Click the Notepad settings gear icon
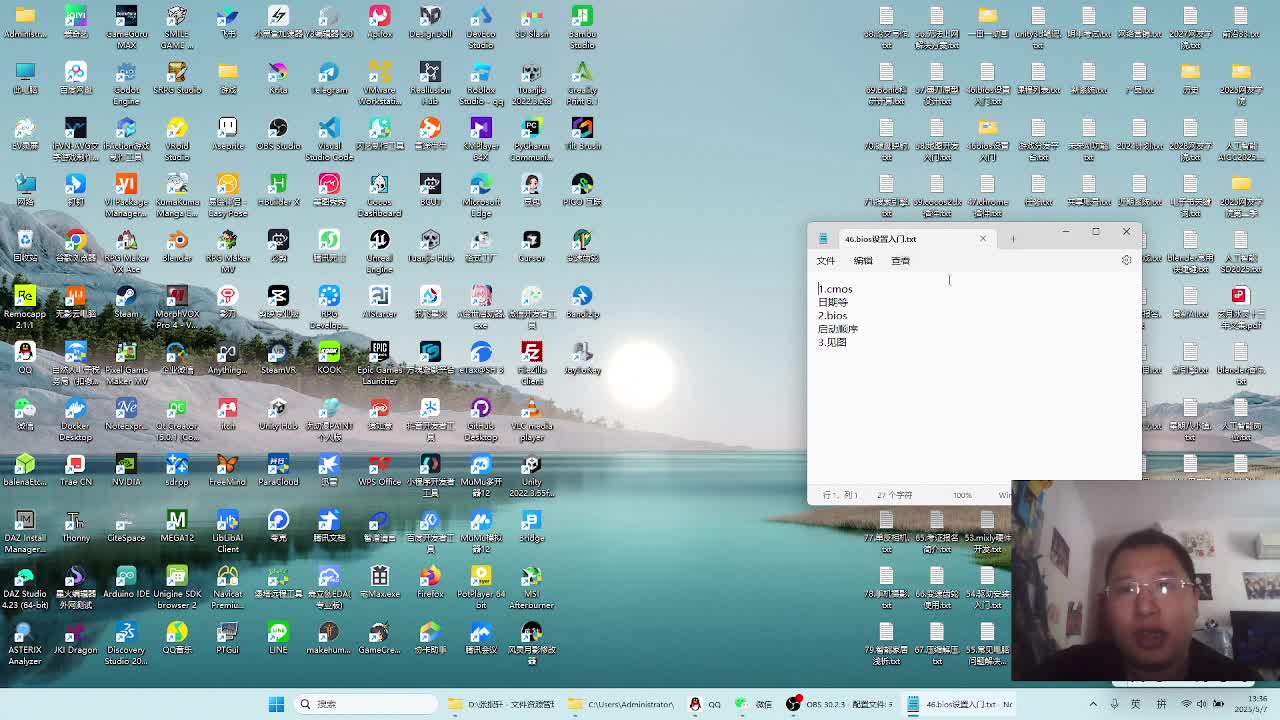Viewport: 1280px width, 720px height. point(1126,260)
